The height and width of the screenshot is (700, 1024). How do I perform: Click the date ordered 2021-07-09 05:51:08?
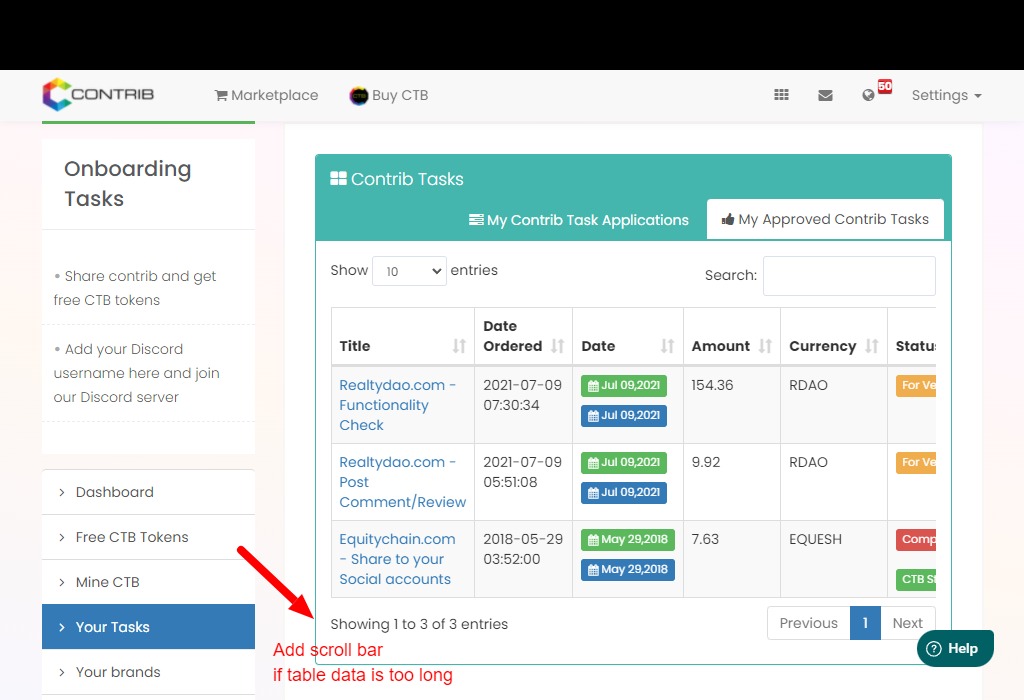point(522,472)
